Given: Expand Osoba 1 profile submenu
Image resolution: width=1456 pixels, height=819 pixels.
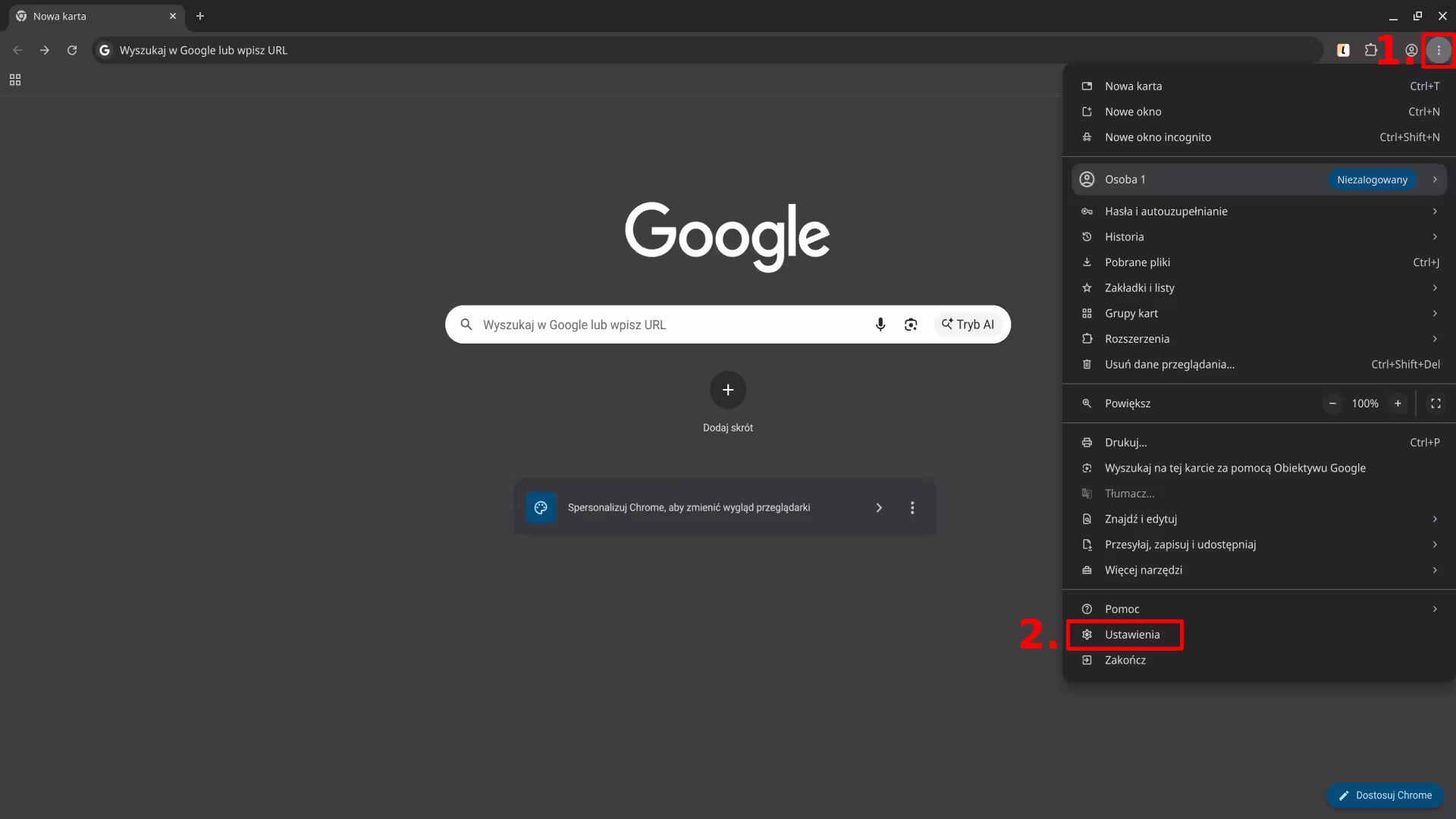Looking at the screenshot, I should (1259, 180).
